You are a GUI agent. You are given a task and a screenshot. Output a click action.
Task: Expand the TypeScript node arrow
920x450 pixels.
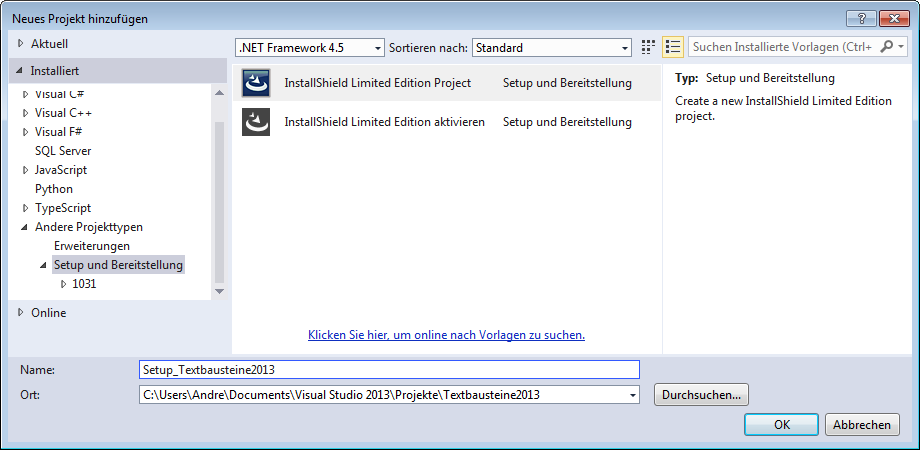pos(26,208)
